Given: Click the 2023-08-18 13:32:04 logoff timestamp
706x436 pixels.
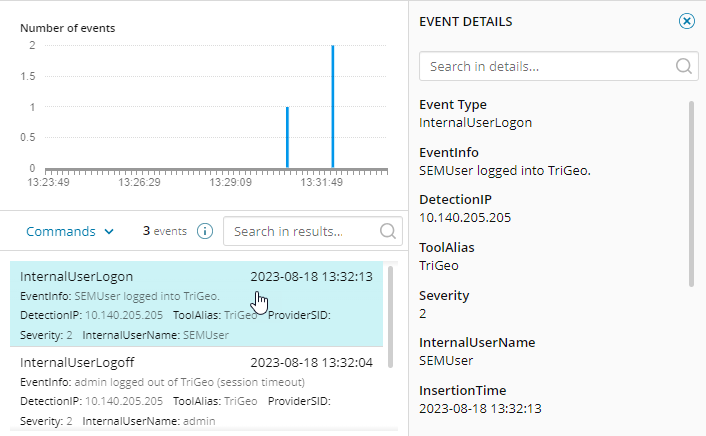Looking at the screenshot, I should [x=311, y=362].
